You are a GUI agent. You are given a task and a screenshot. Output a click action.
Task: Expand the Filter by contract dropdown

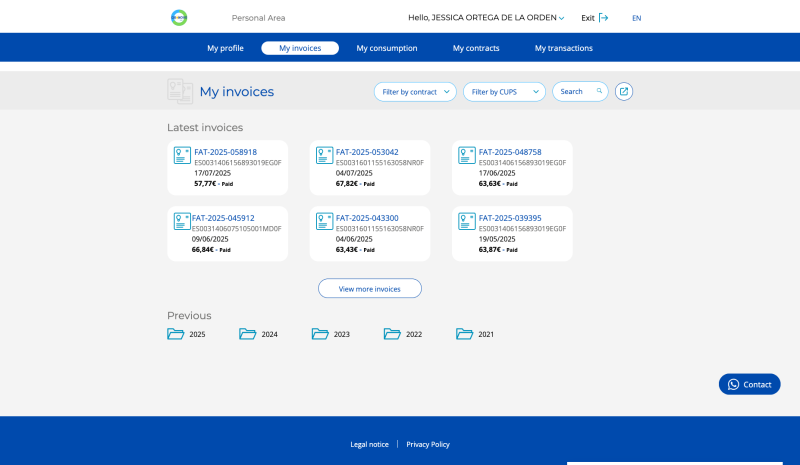pos(415,92)
